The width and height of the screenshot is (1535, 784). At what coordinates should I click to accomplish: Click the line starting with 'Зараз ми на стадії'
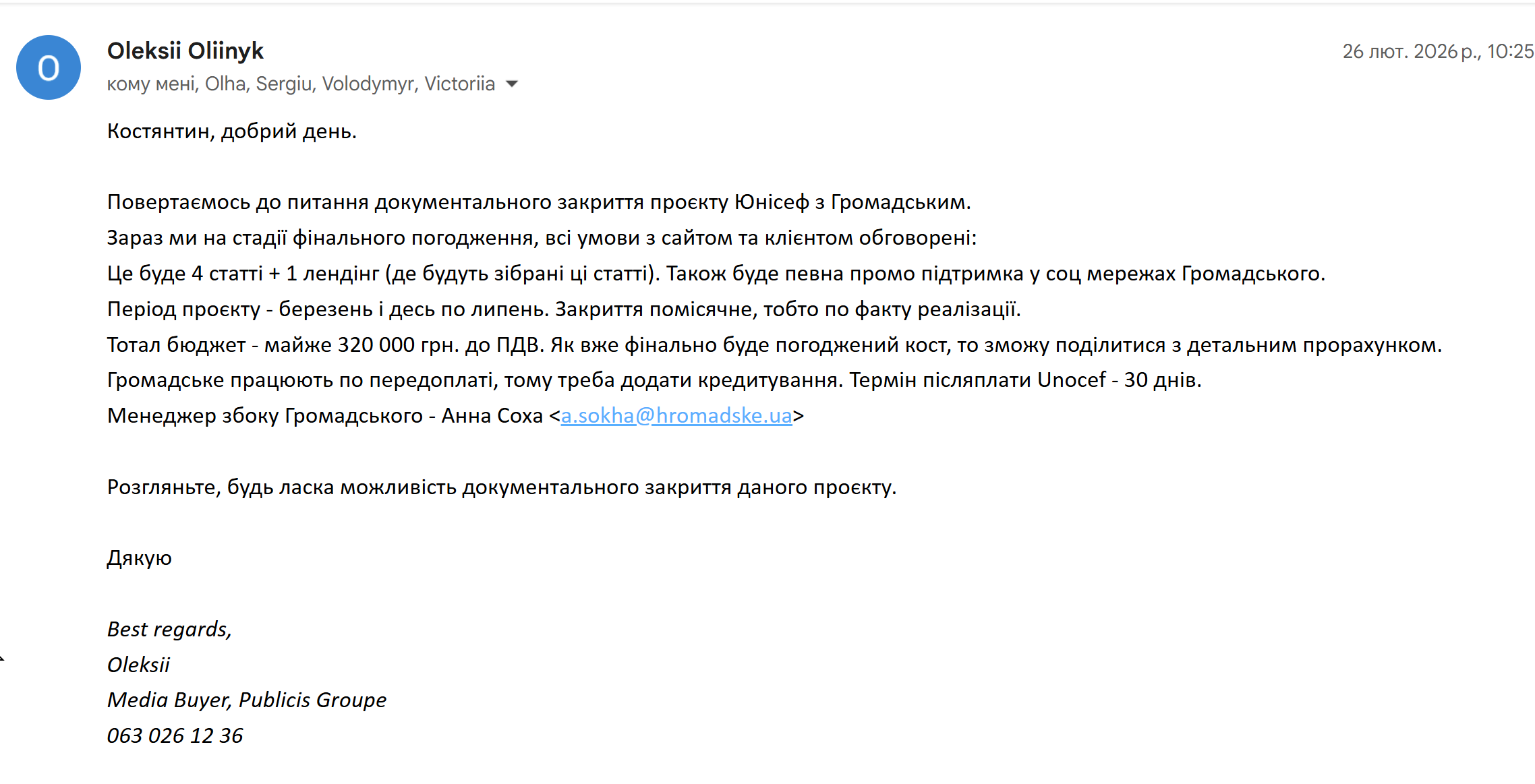point(541,237)
